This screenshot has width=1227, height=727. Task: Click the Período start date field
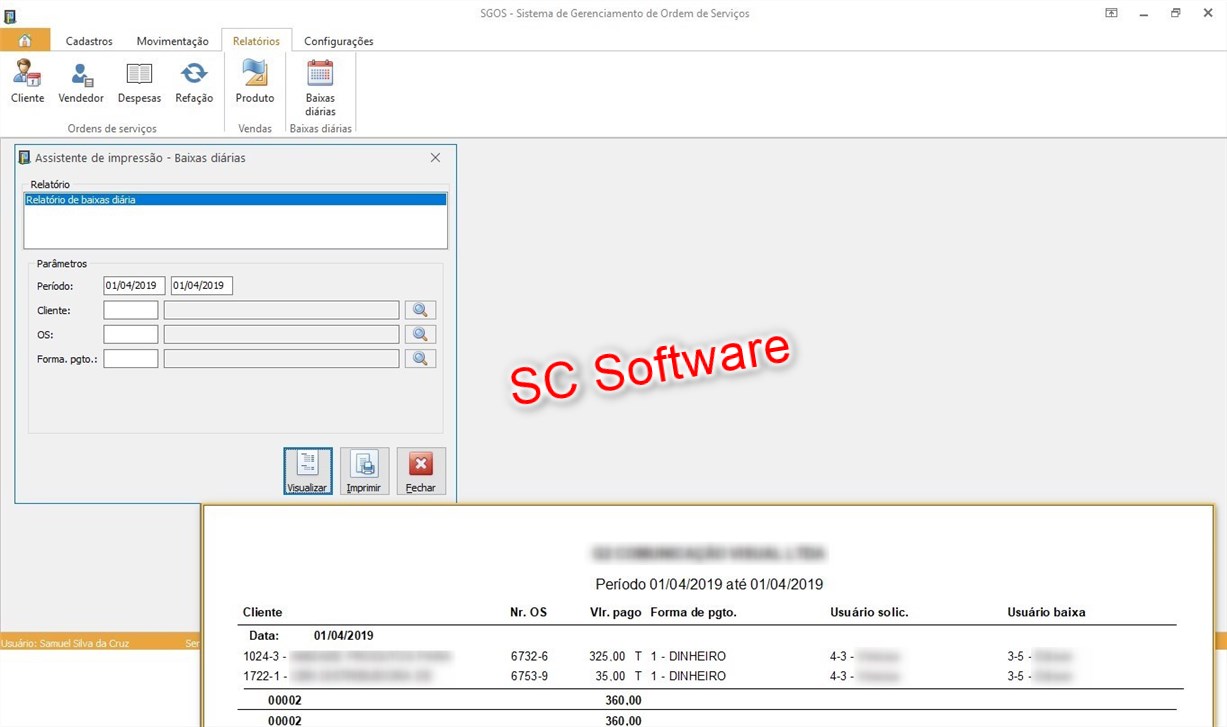pyautogui.click(x=134, y=286)
